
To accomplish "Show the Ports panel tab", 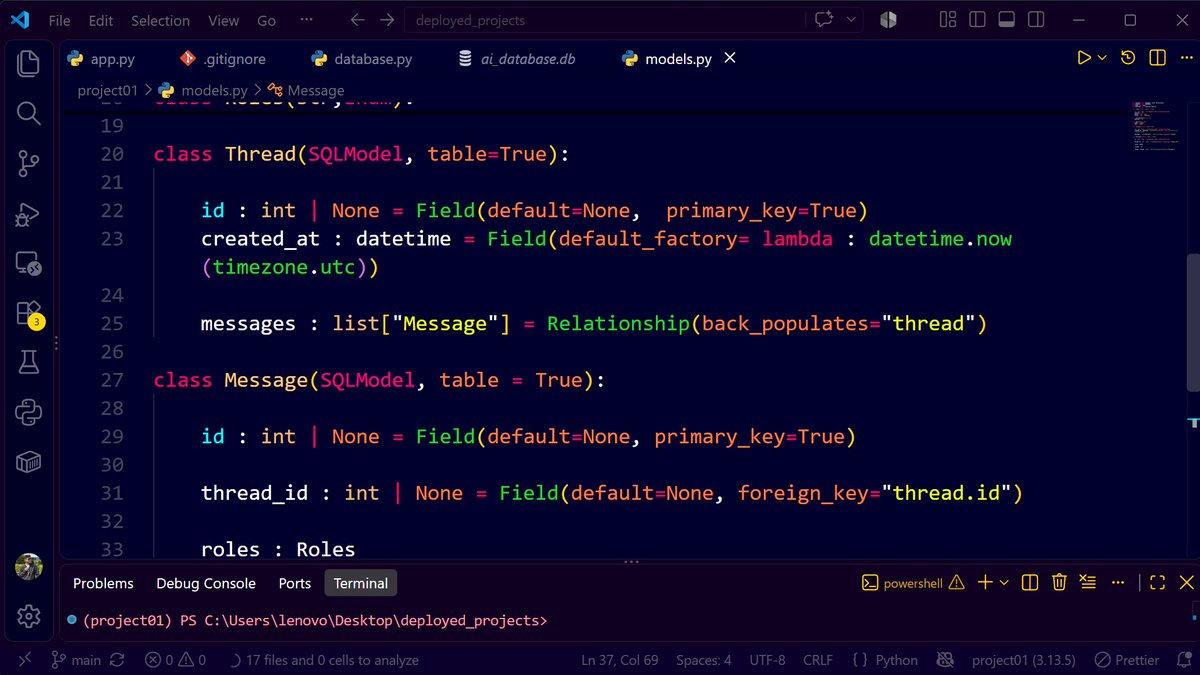I will click(x=295, y=583).
